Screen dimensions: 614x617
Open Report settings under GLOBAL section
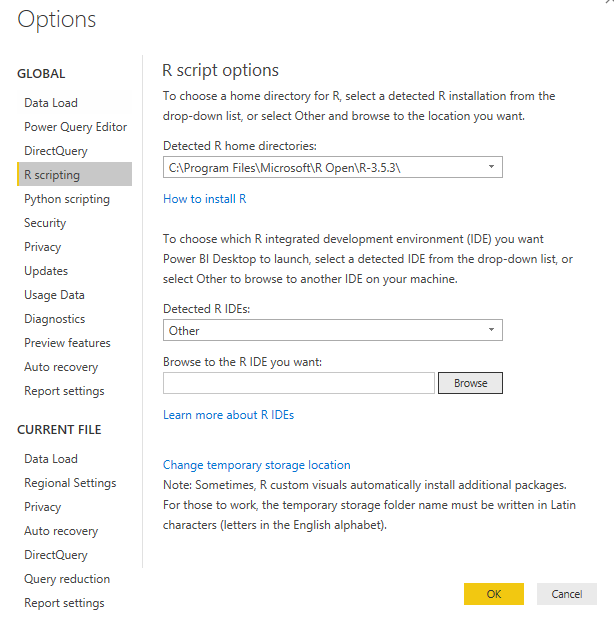point(64,391)
